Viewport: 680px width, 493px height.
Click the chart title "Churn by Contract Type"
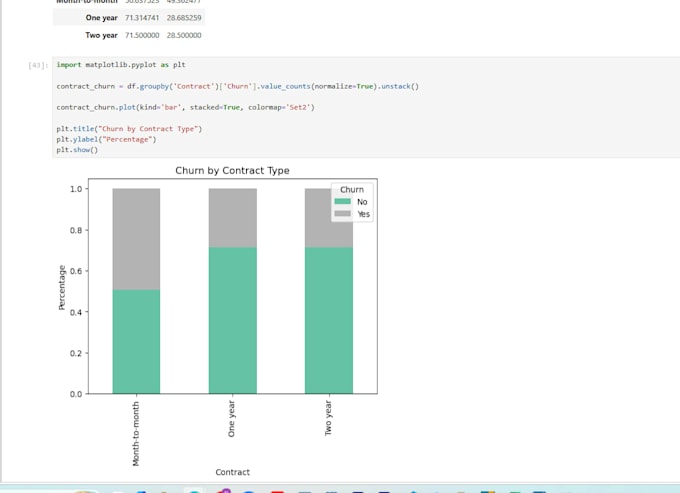point(232,170)
